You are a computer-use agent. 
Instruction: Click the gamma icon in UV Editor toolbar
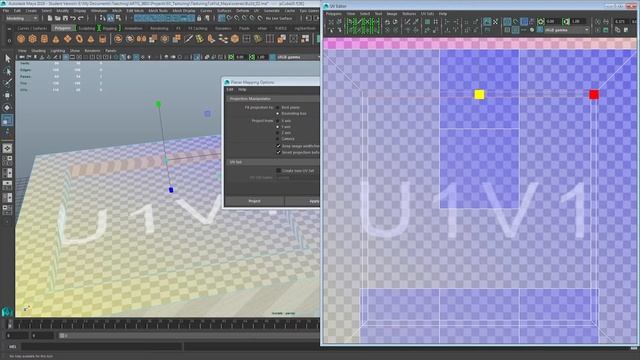tap(566, 22)
